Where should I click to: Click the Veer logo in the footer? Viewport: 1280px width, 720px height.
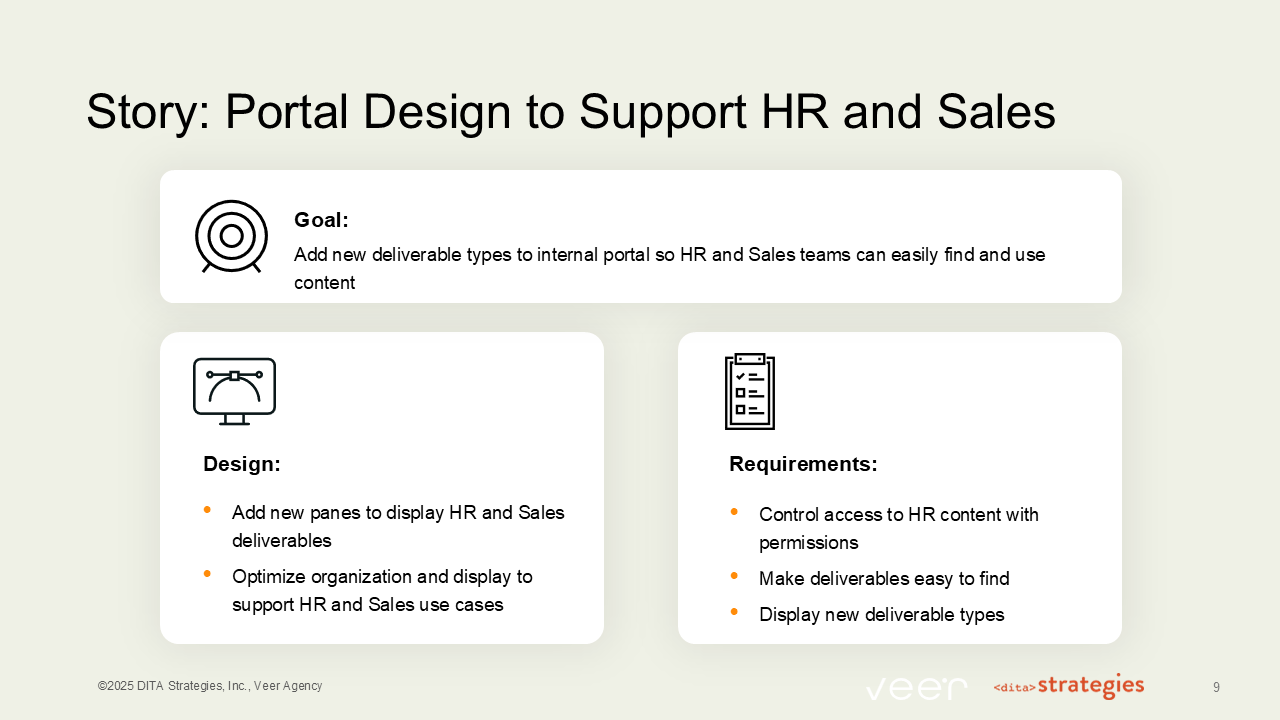click(x=916, y=687)
